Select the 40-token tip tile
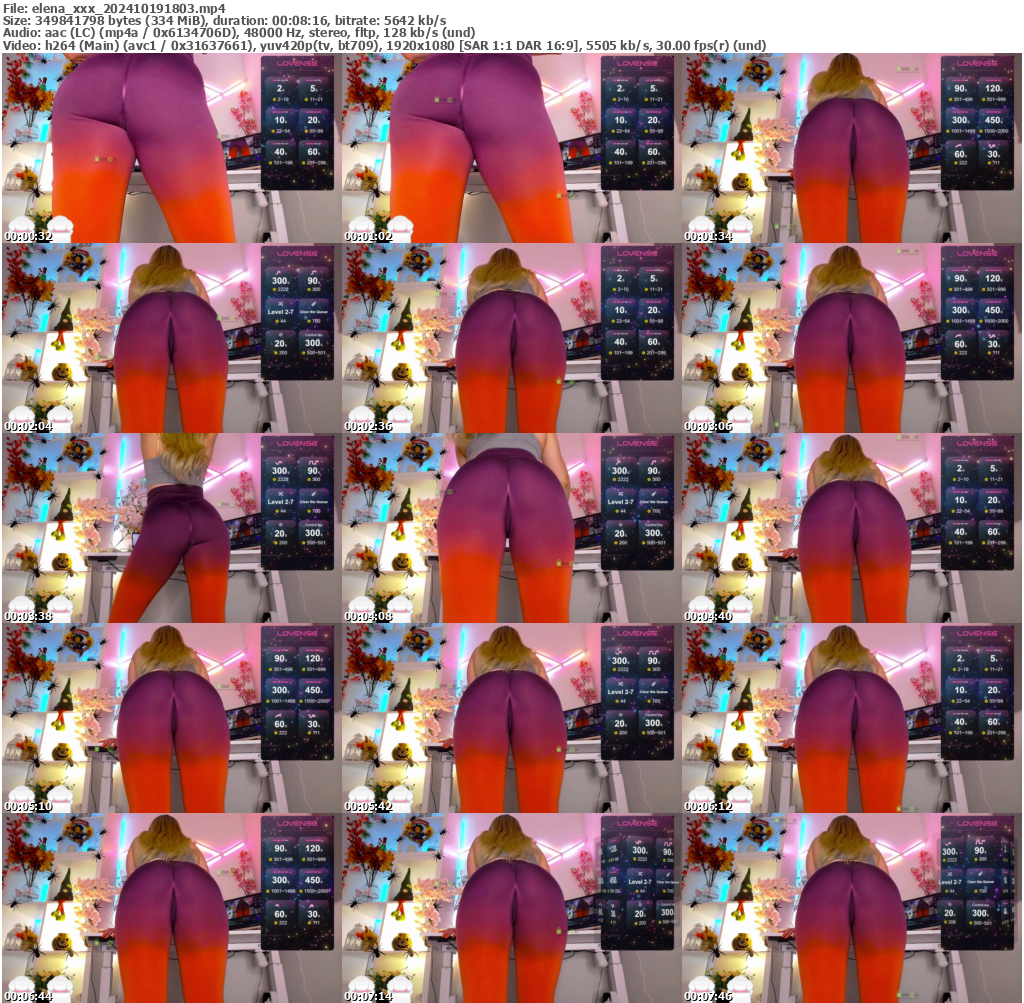Screen dimensions: 1024x1003 pyautogui.click(x=279, y=151)
